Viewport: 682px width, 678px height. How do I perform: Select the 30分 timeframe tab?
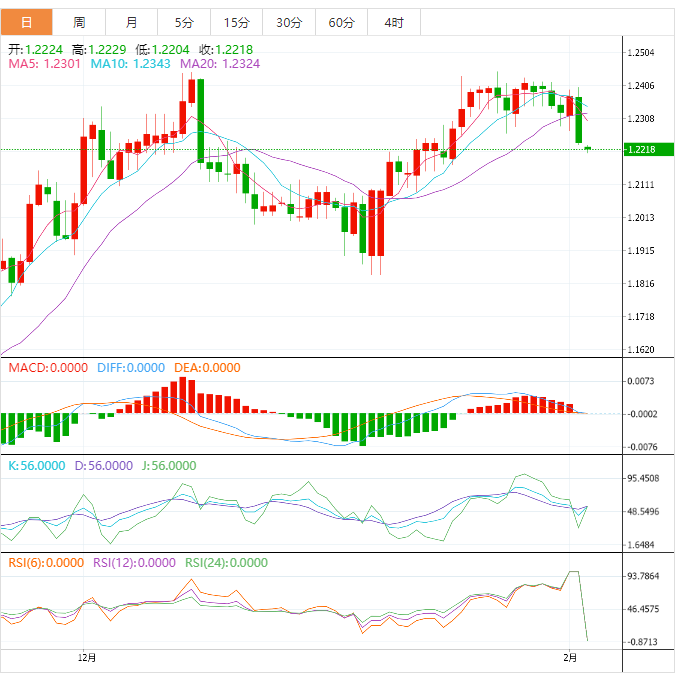point(289,22)
